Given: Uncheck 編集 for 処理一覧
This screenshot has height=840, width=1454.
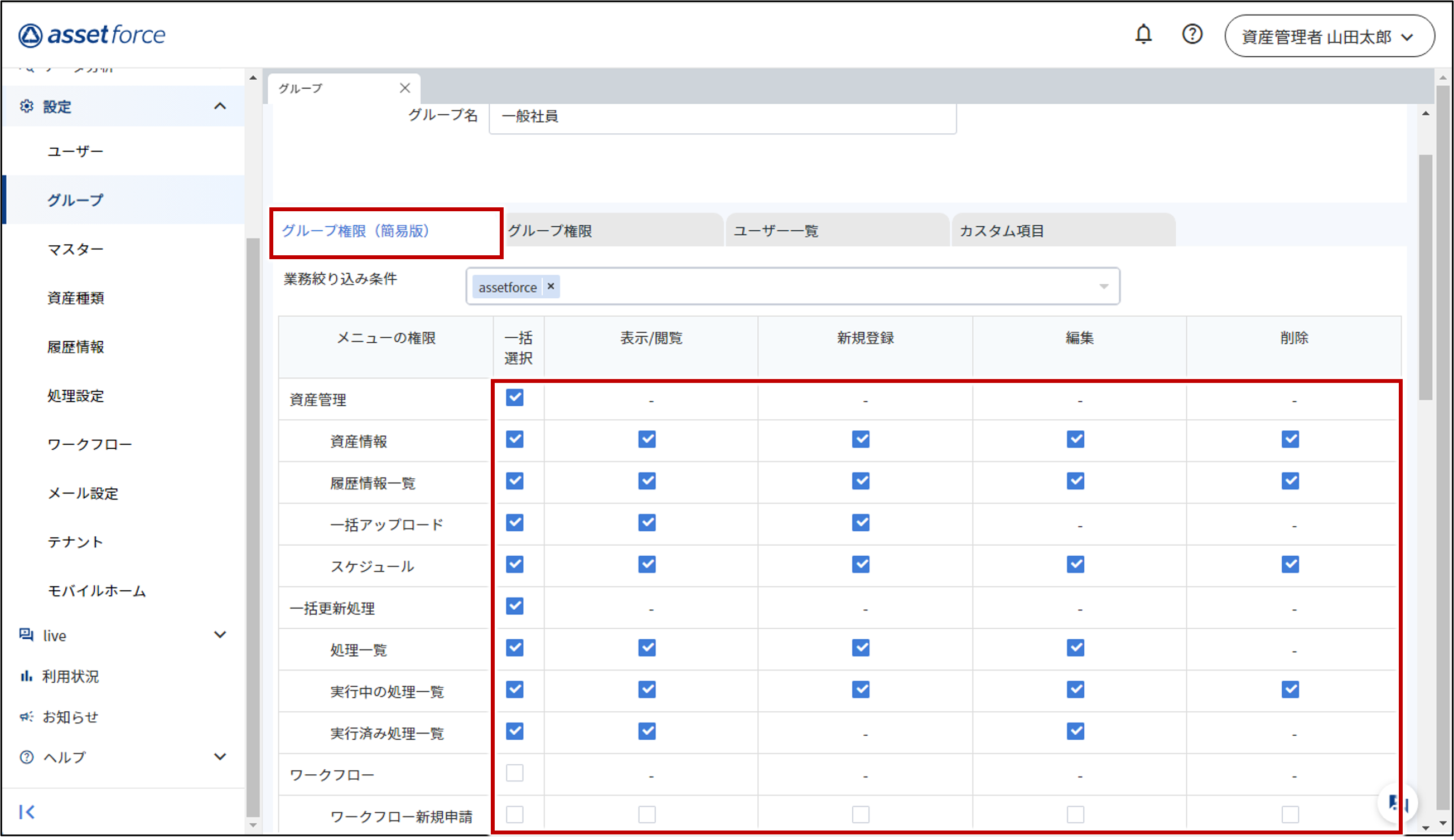Looking at the screenshot, I should (1075, 648).
